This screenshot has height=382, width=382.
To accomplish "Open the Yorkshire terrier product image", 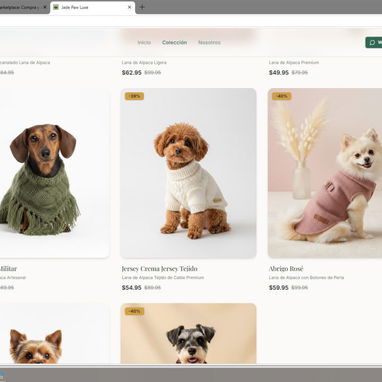I will pos(54,333).
